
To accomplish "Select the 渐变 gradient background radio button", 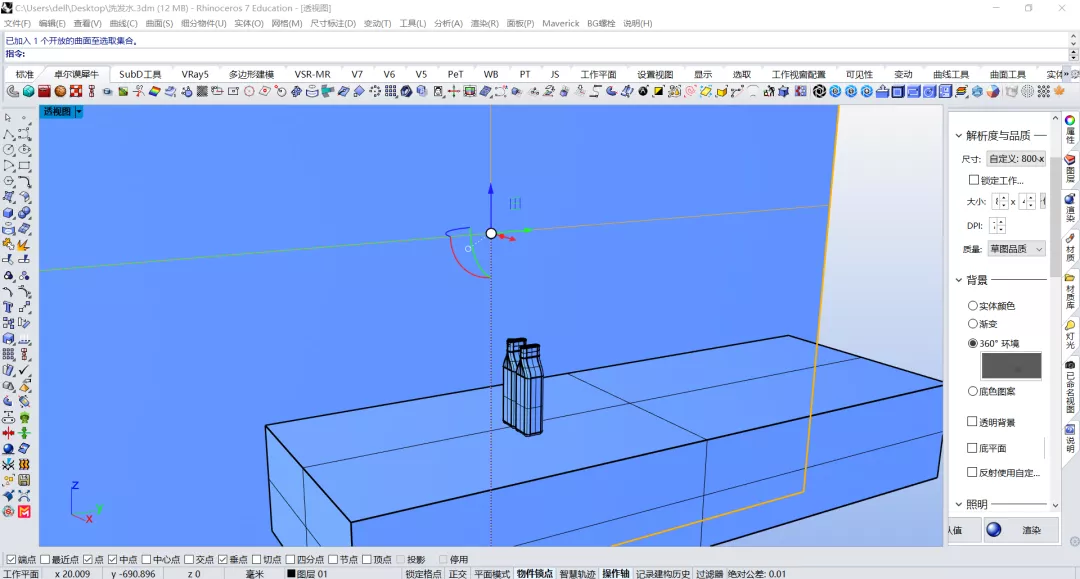I will 973,324.
